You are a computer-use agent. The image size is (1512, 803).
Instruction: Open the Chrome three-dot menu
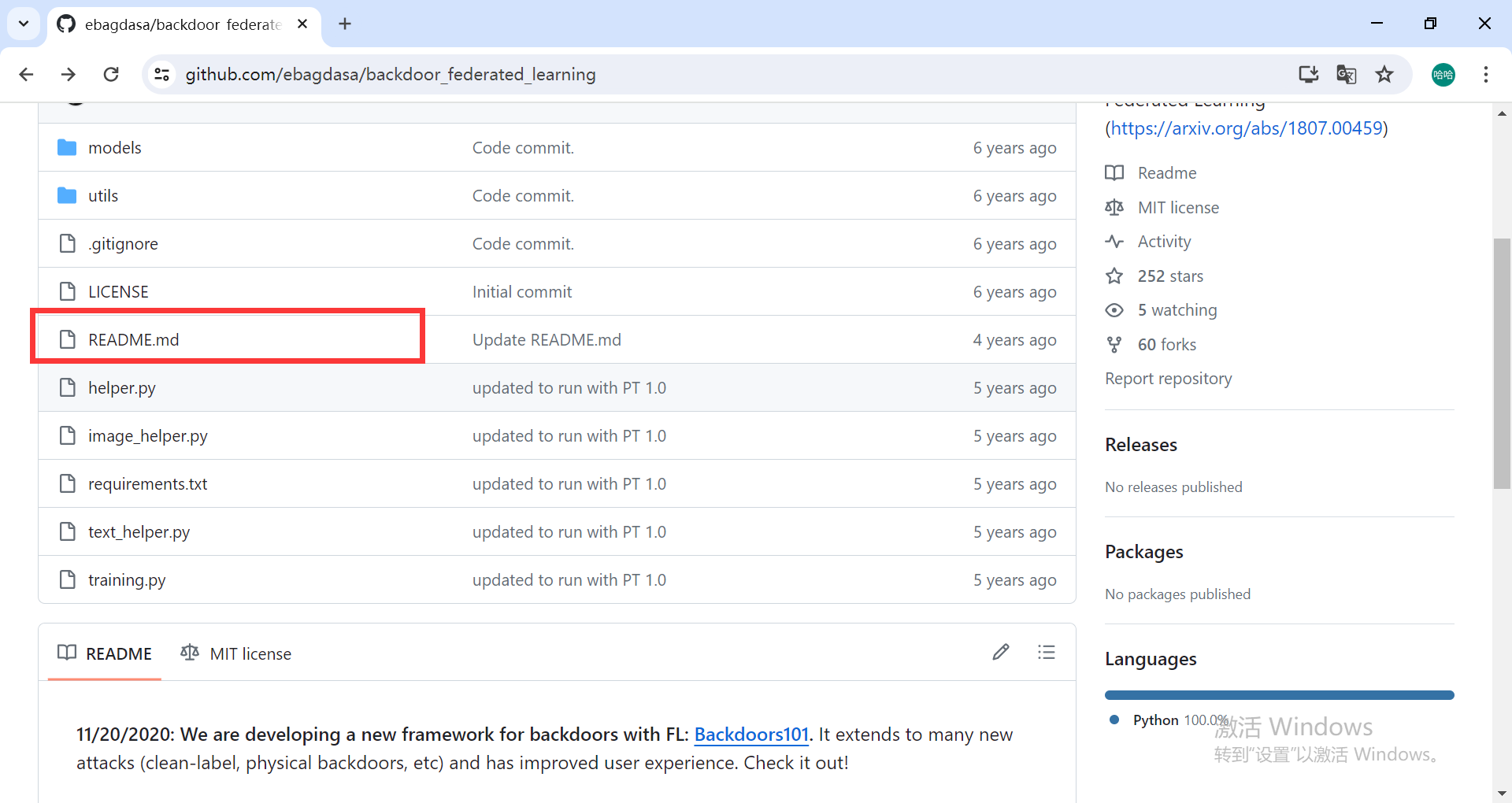1486,74
